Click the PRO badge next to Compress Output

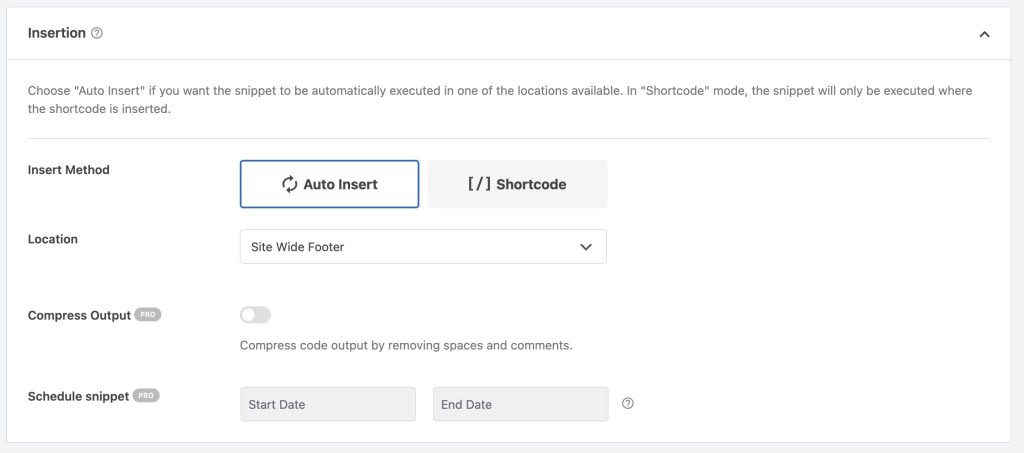click(x=148, y=315)
